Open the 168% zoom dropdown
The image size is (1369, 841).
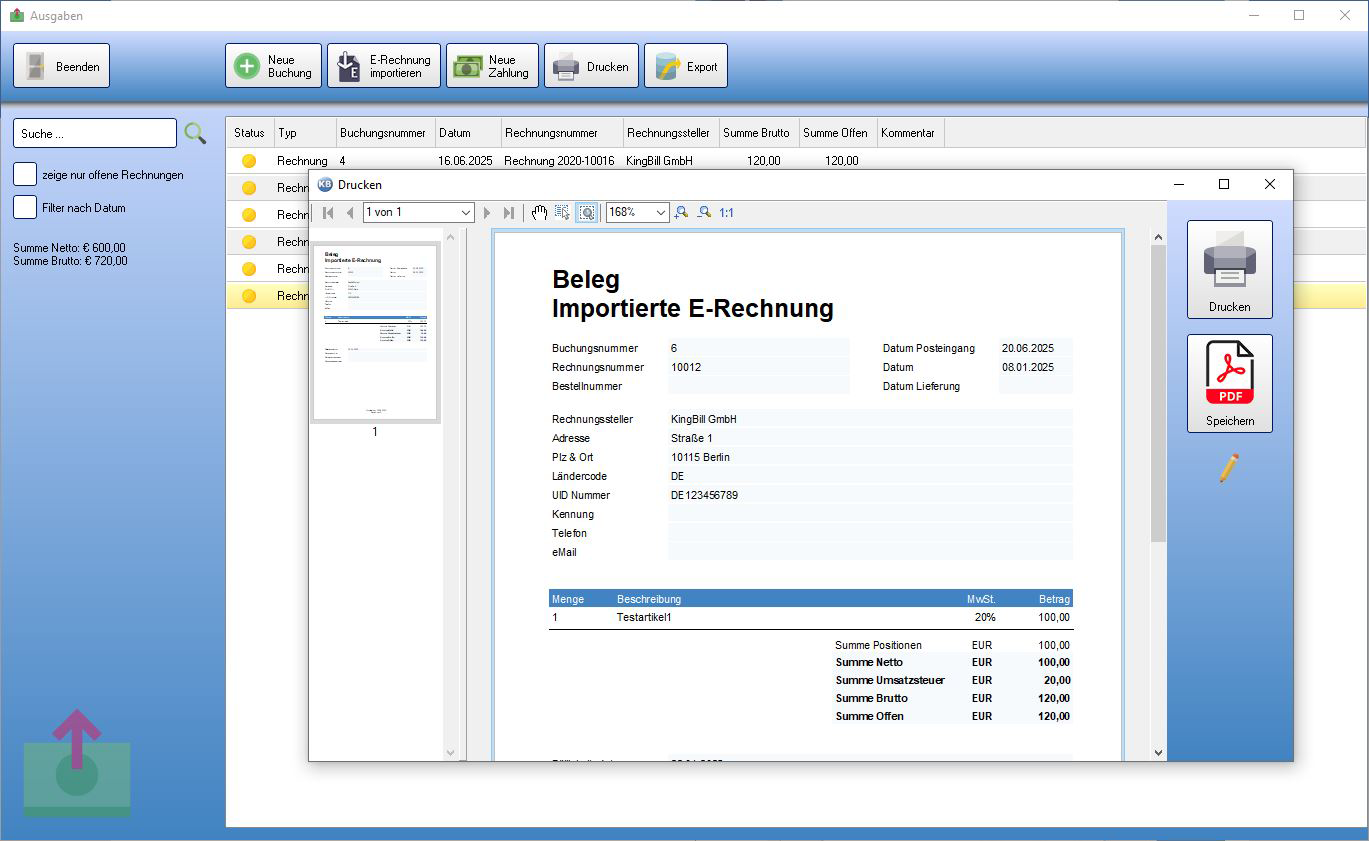tap(660, 212)
